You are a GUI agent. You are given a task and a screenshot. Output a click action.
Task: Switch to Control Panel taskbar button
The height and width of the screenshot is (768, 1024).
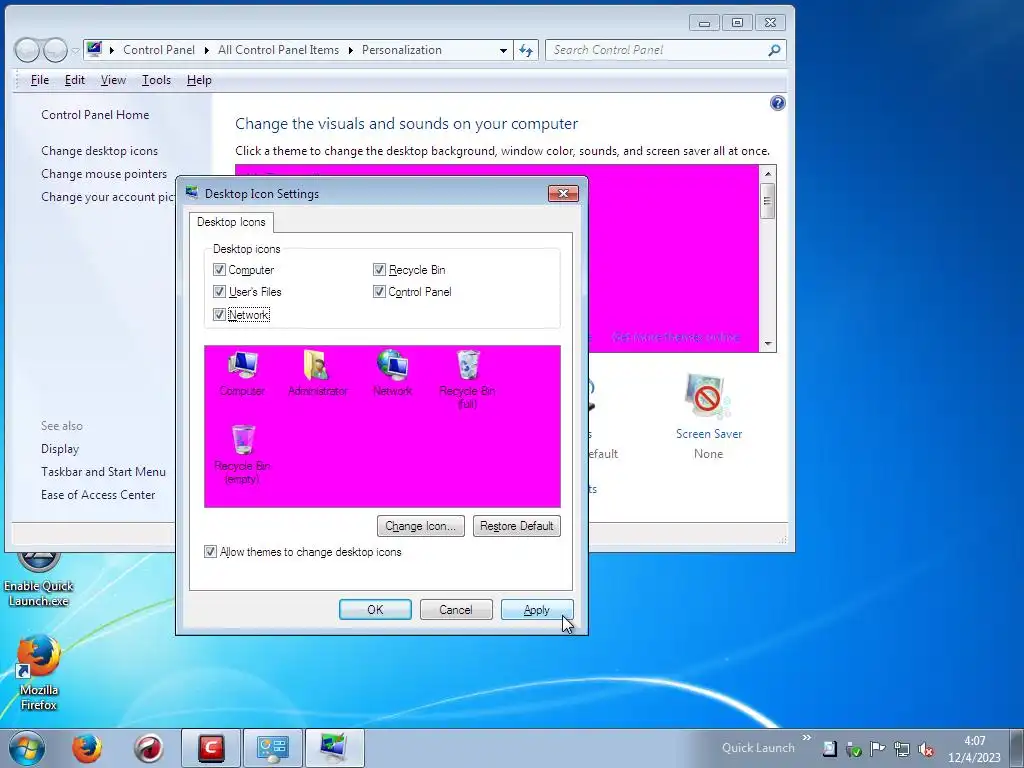pos(272,748)
